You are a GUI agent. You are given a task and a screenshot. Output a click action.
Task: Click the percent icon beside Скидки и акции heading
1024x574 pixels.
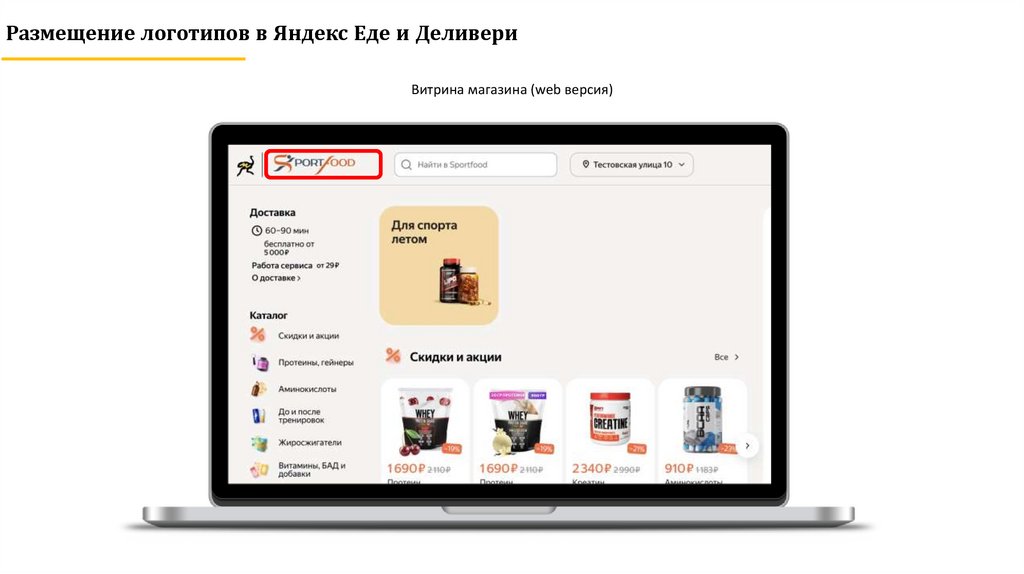(392, 356)
